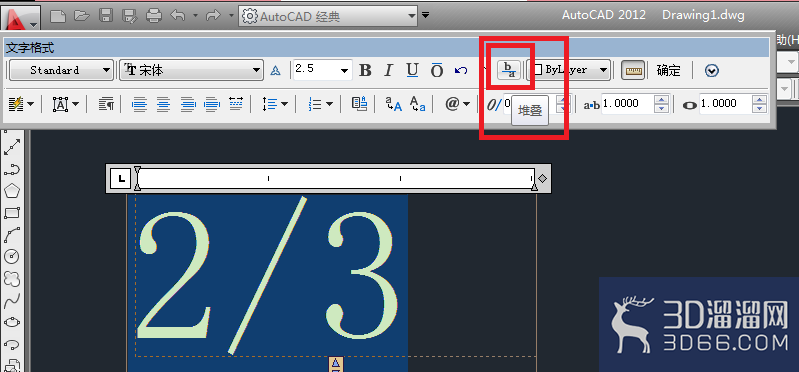This screenshot has width=799, height=372.
Task: Click the Save As icon
Action: (x=130, y=16)
